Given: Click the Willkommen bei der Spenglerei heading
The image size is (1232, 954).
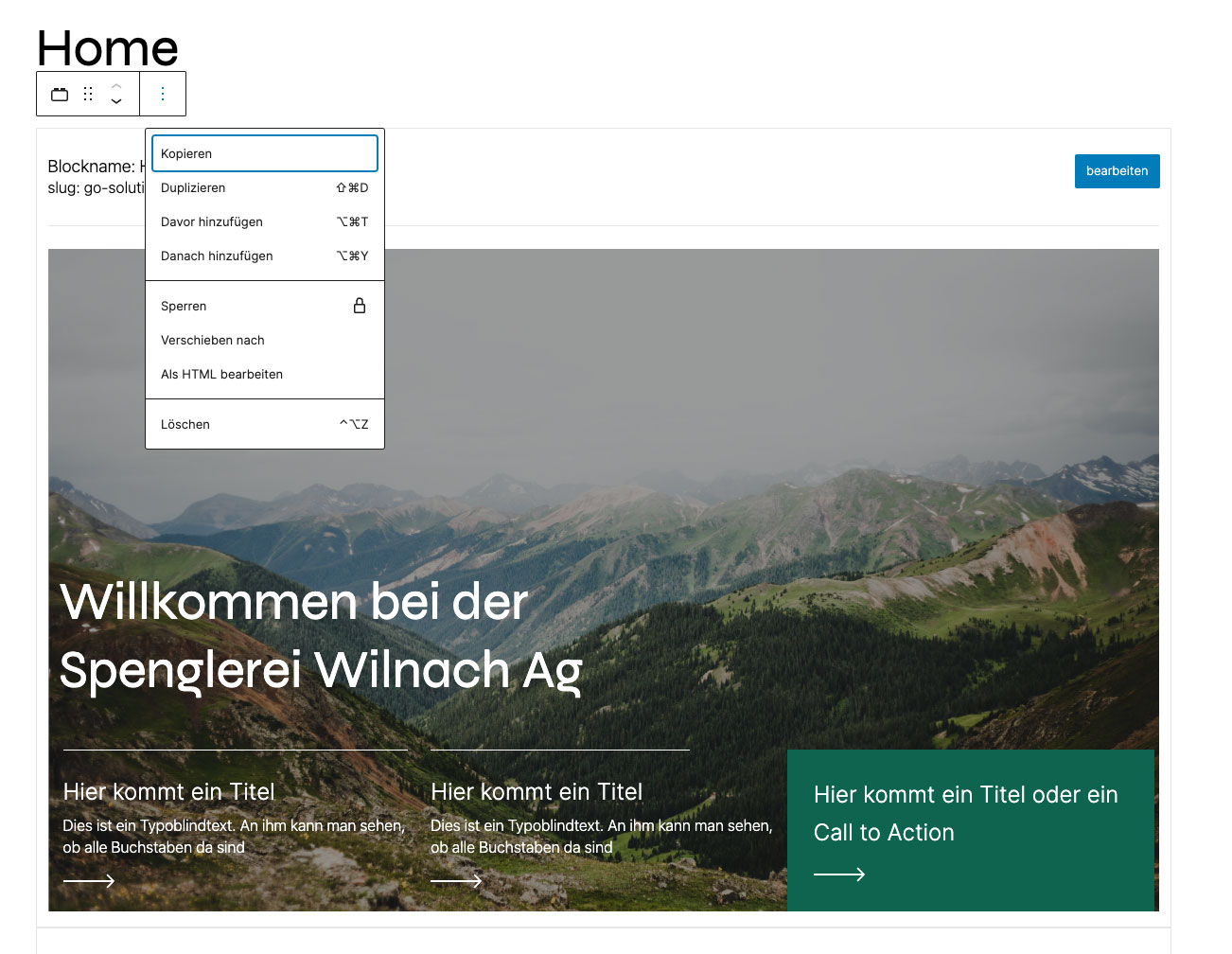Looking at the screenshot, I should tap(321, 635).
